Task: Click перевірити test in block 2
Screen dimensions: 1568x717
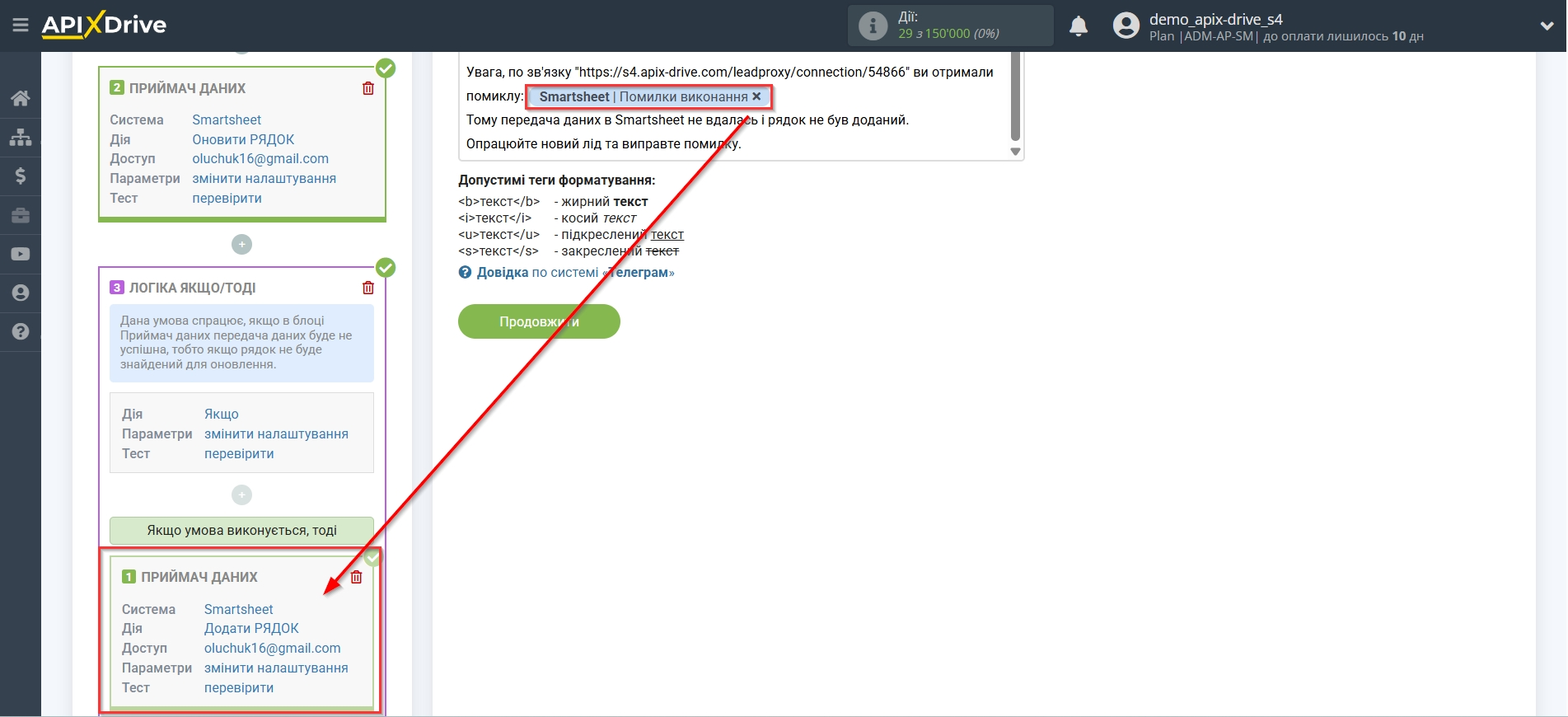Action: (x=227, y=199)
